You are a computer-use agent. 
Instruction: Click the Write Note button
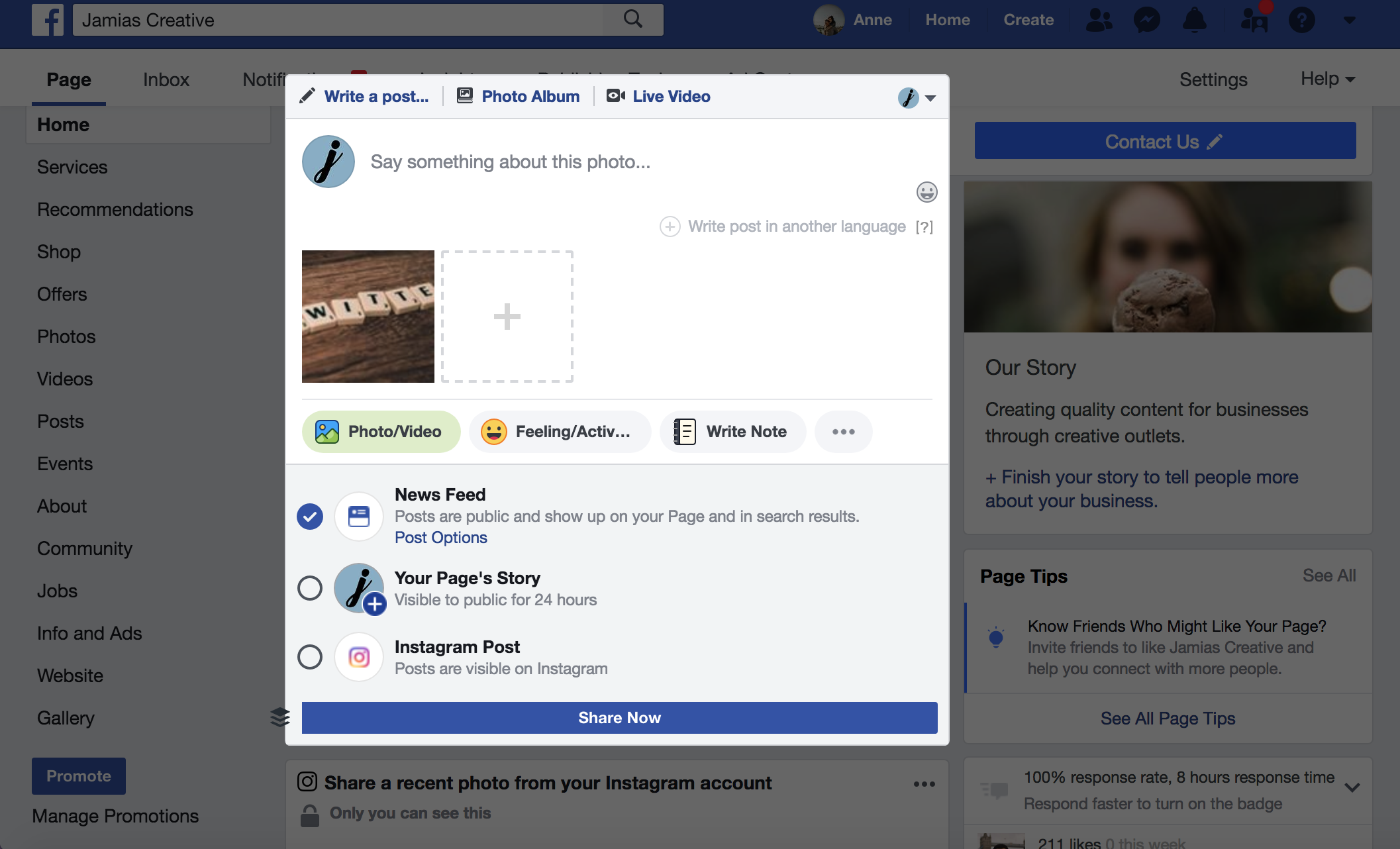click(733, 432)
